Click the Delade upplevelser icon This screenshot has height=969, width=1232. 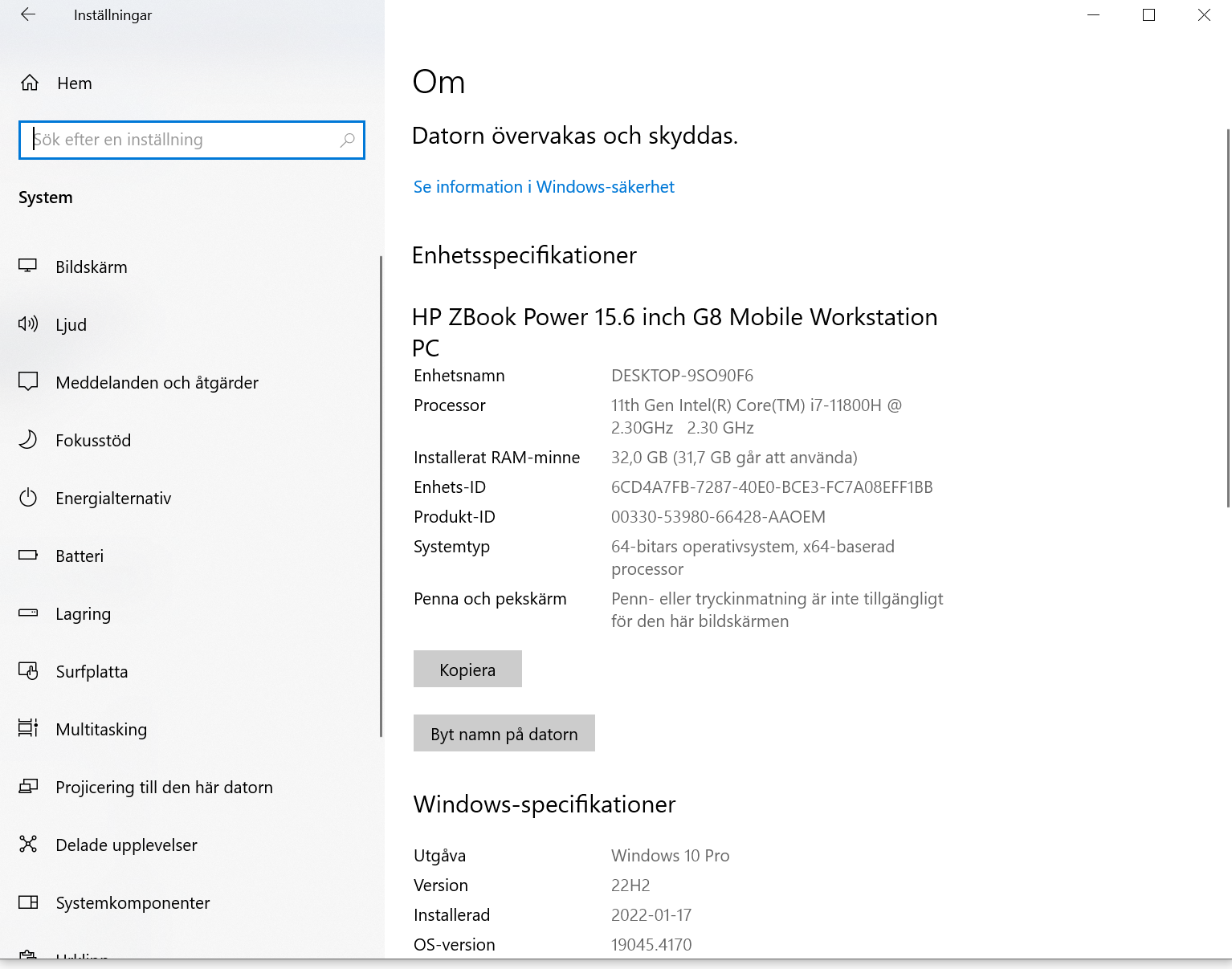[28, 845]
